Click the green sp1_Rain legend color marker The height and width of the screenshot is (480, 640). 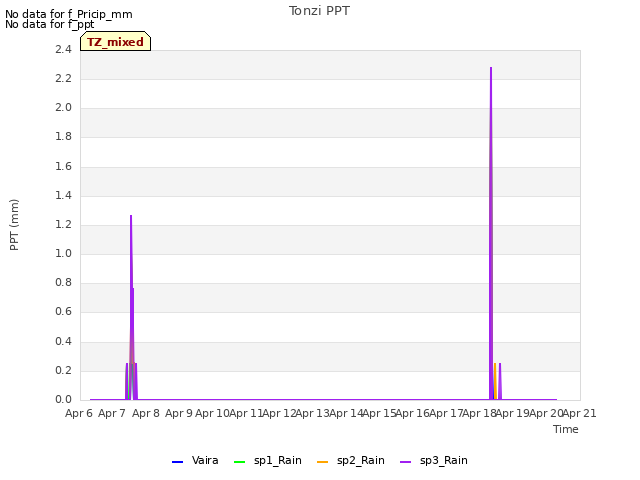pos(240,462)
